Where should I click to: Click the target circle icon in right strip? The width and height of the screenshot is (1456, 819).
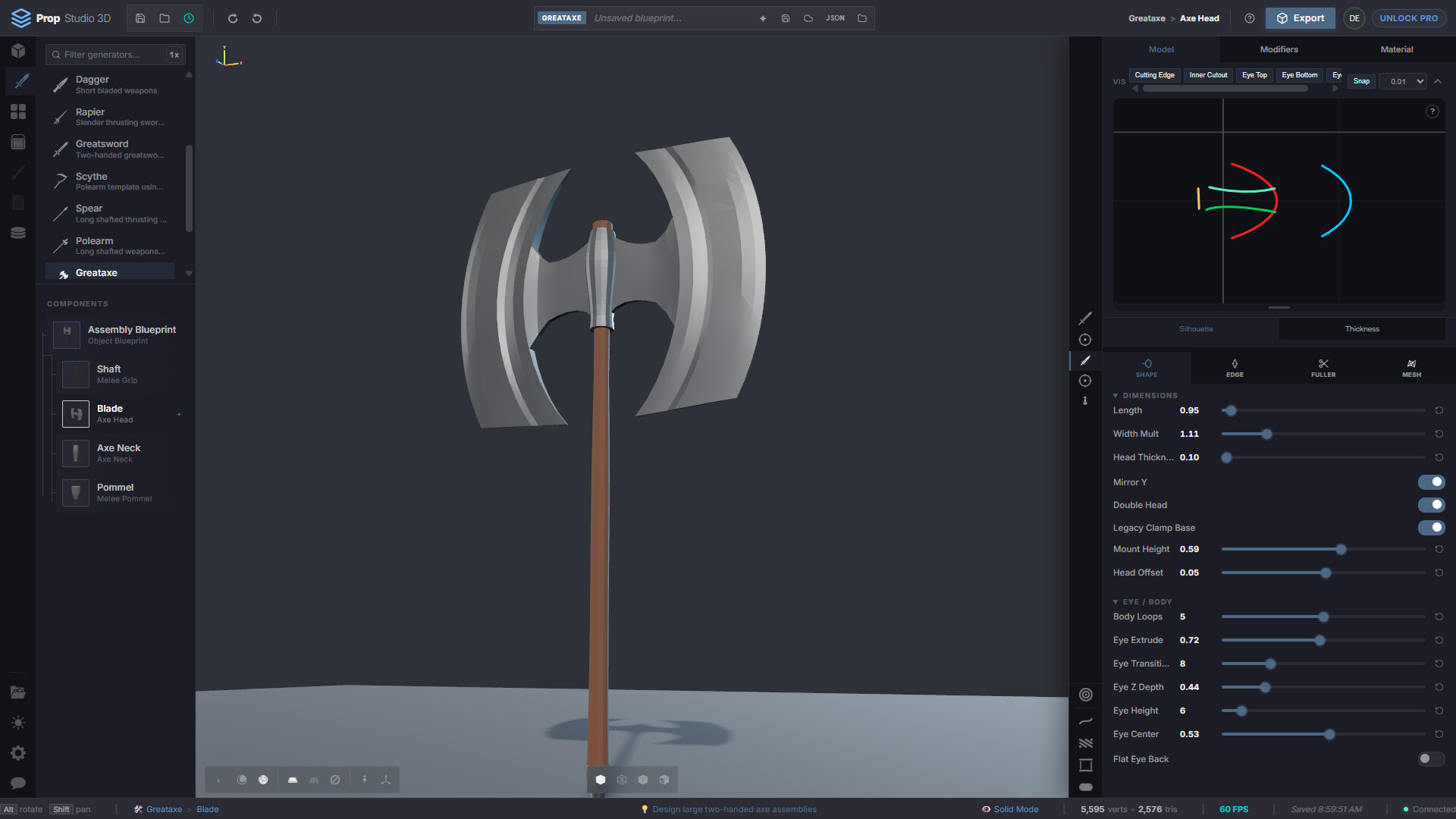point(1086,695)
